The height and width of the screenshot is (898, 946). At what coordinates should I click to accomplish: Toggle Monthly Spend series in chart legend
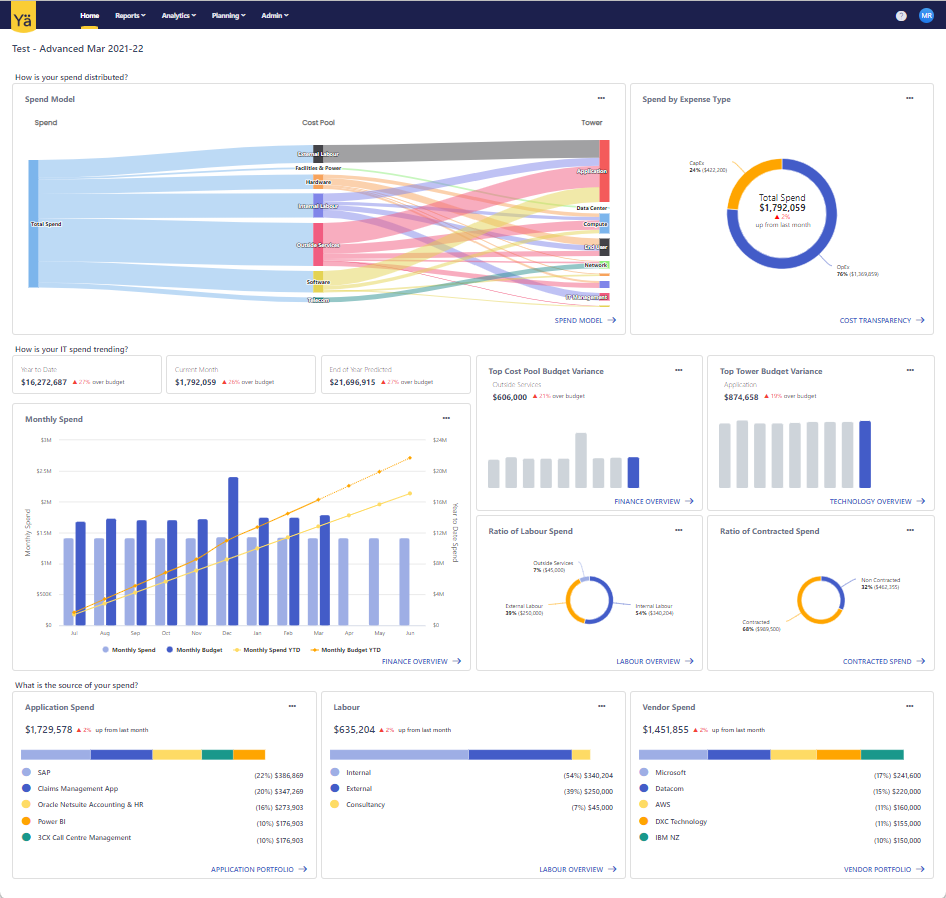(x=129, y=650)
